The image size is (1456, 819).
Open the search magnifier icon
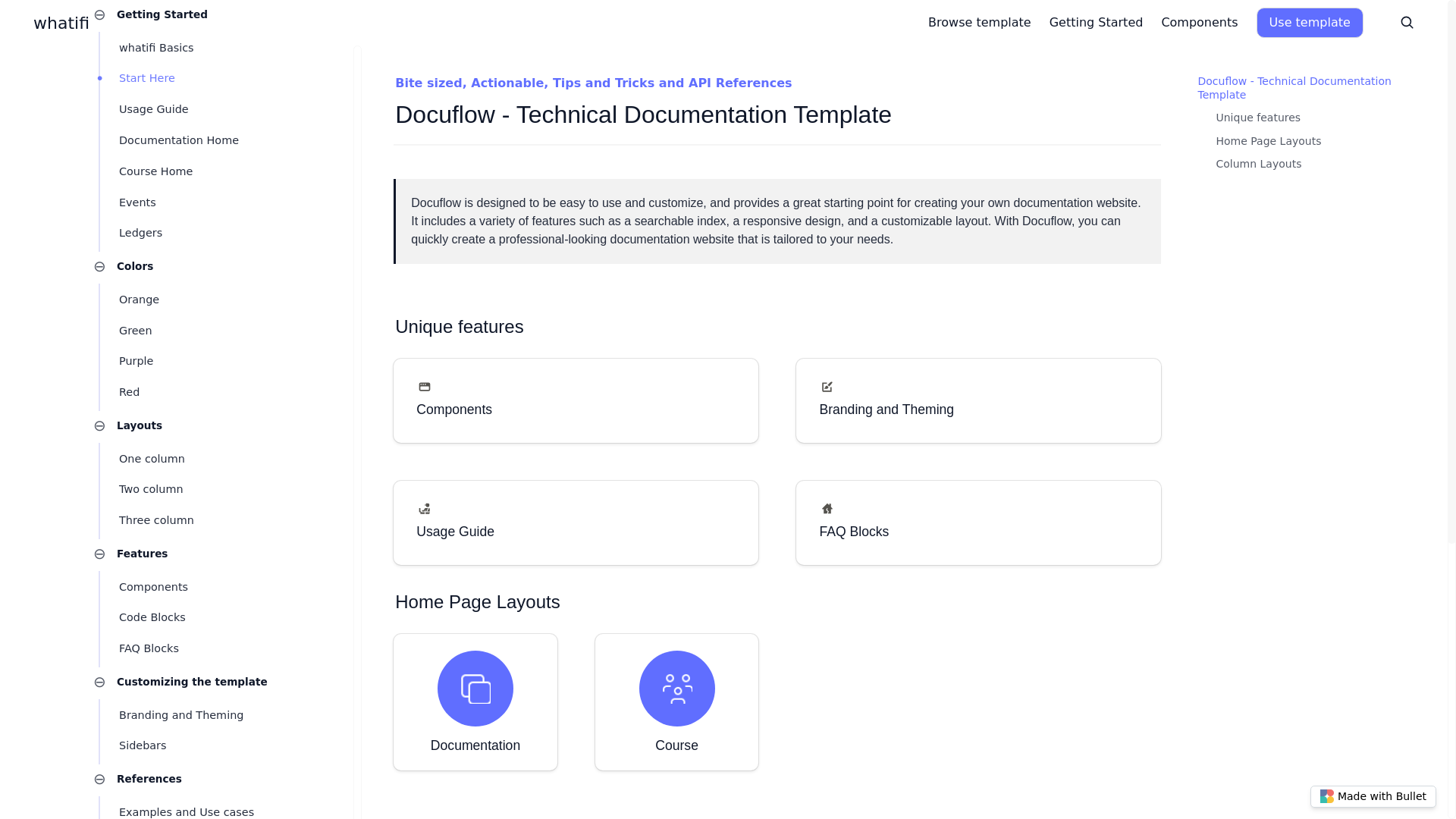point(1407,23)
